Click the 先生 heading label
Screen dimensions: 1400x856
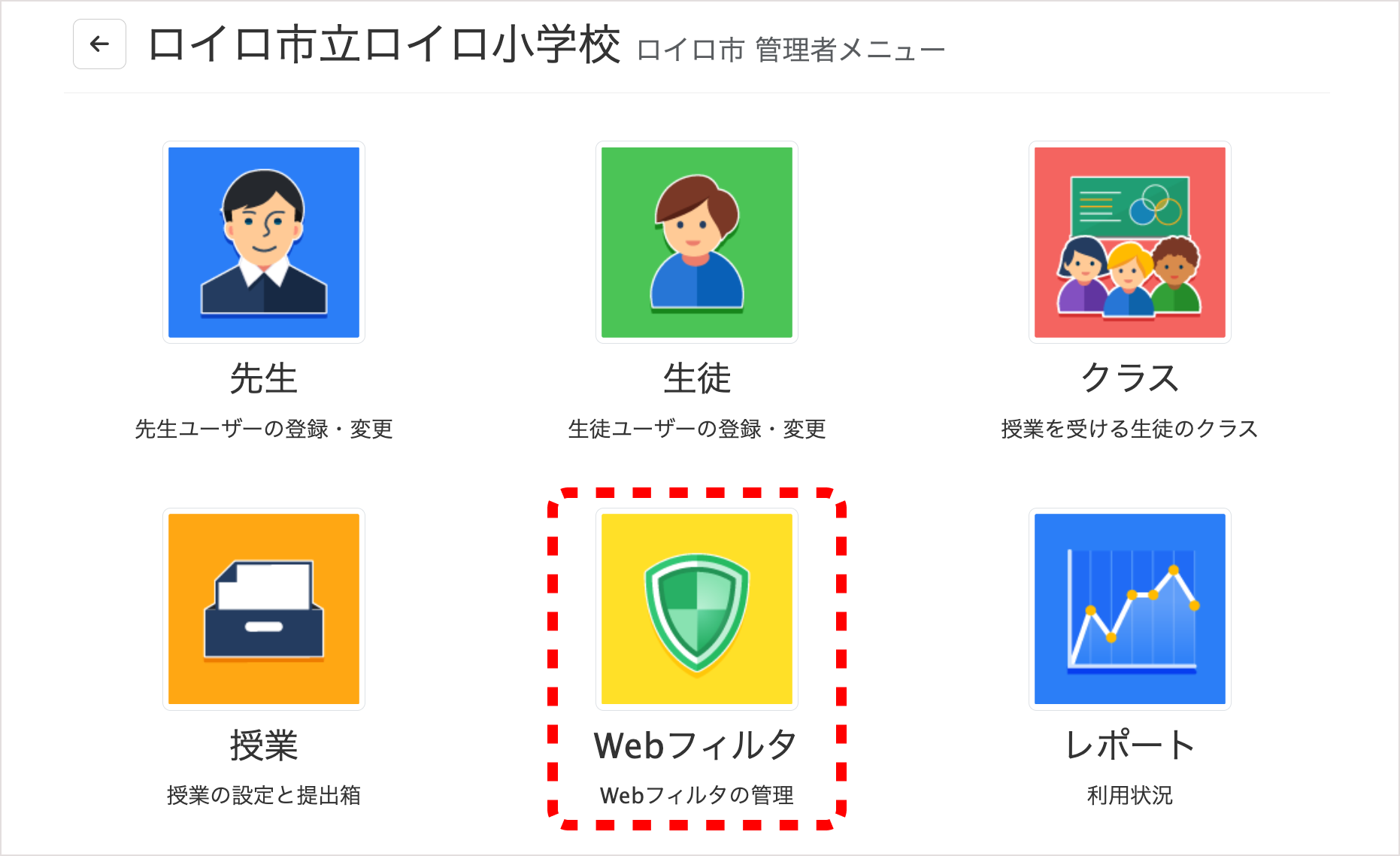264,378
